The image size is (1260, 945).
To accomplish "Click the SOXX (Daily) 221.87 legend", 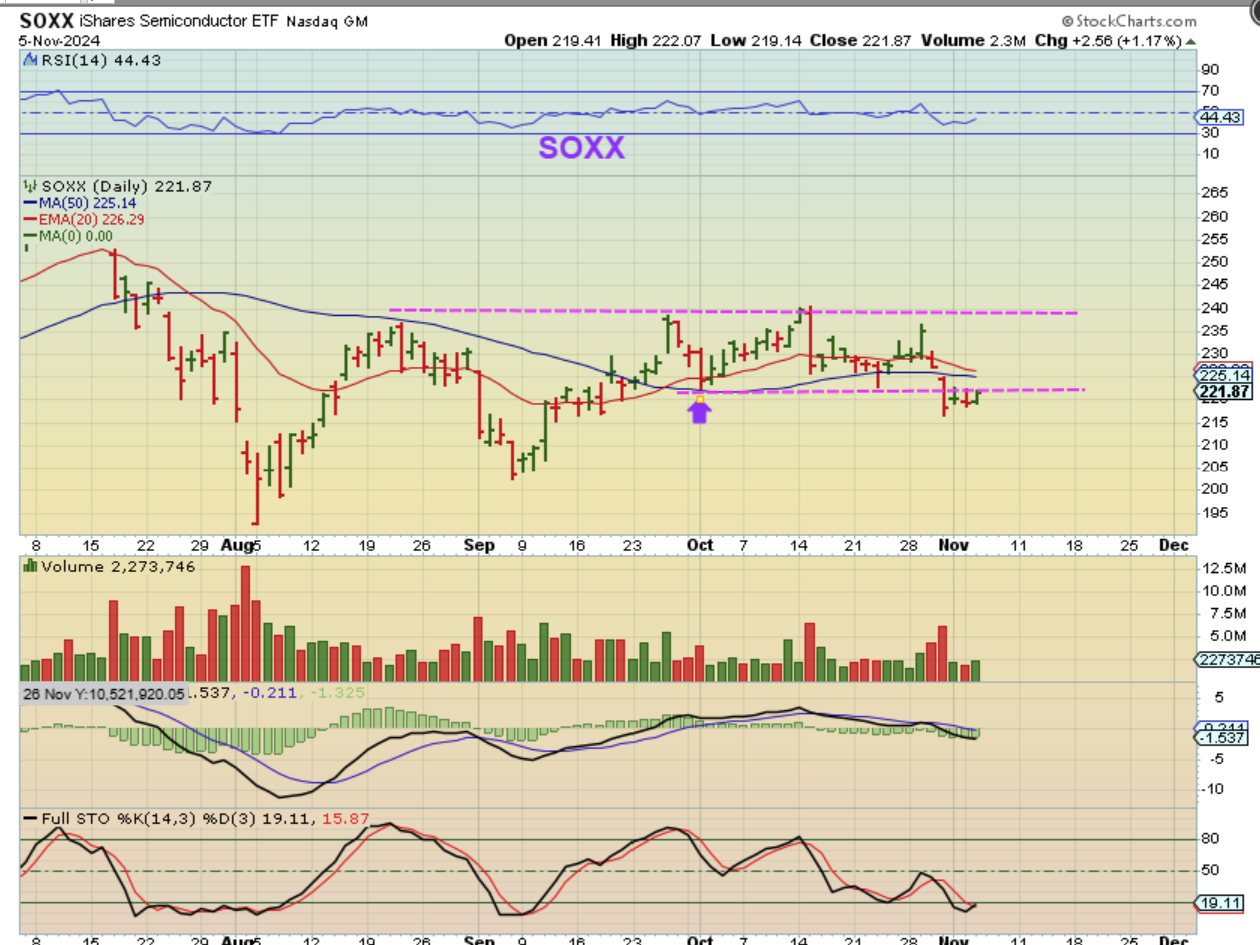I will click(125, 186).
